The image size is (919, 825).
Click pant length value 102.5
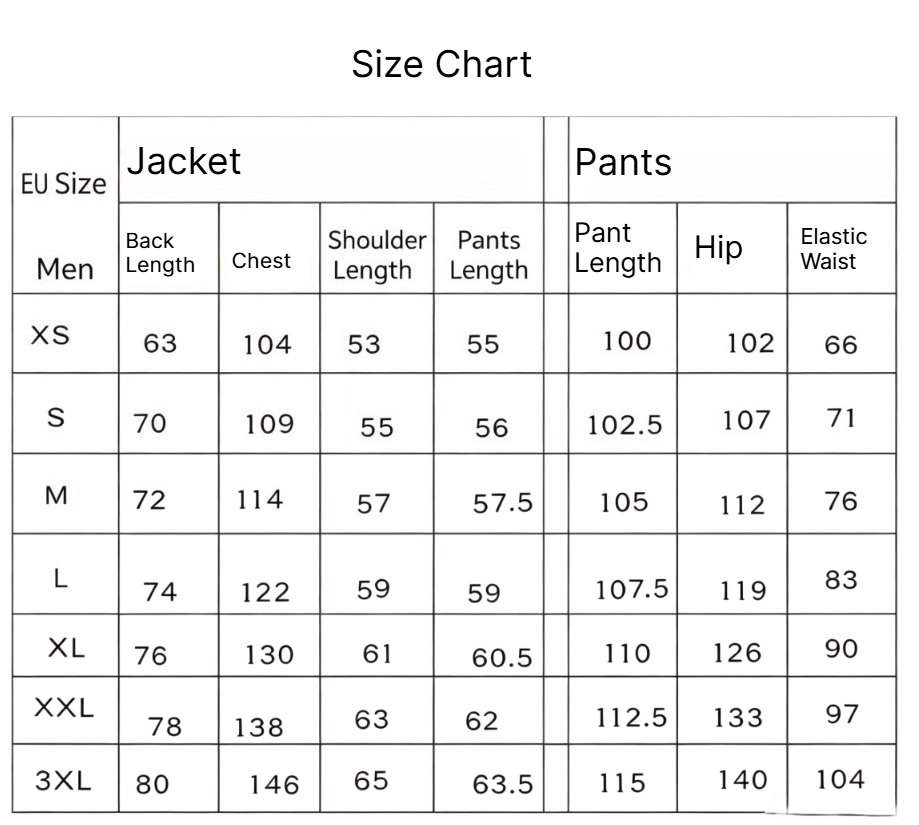click(625, 425)
